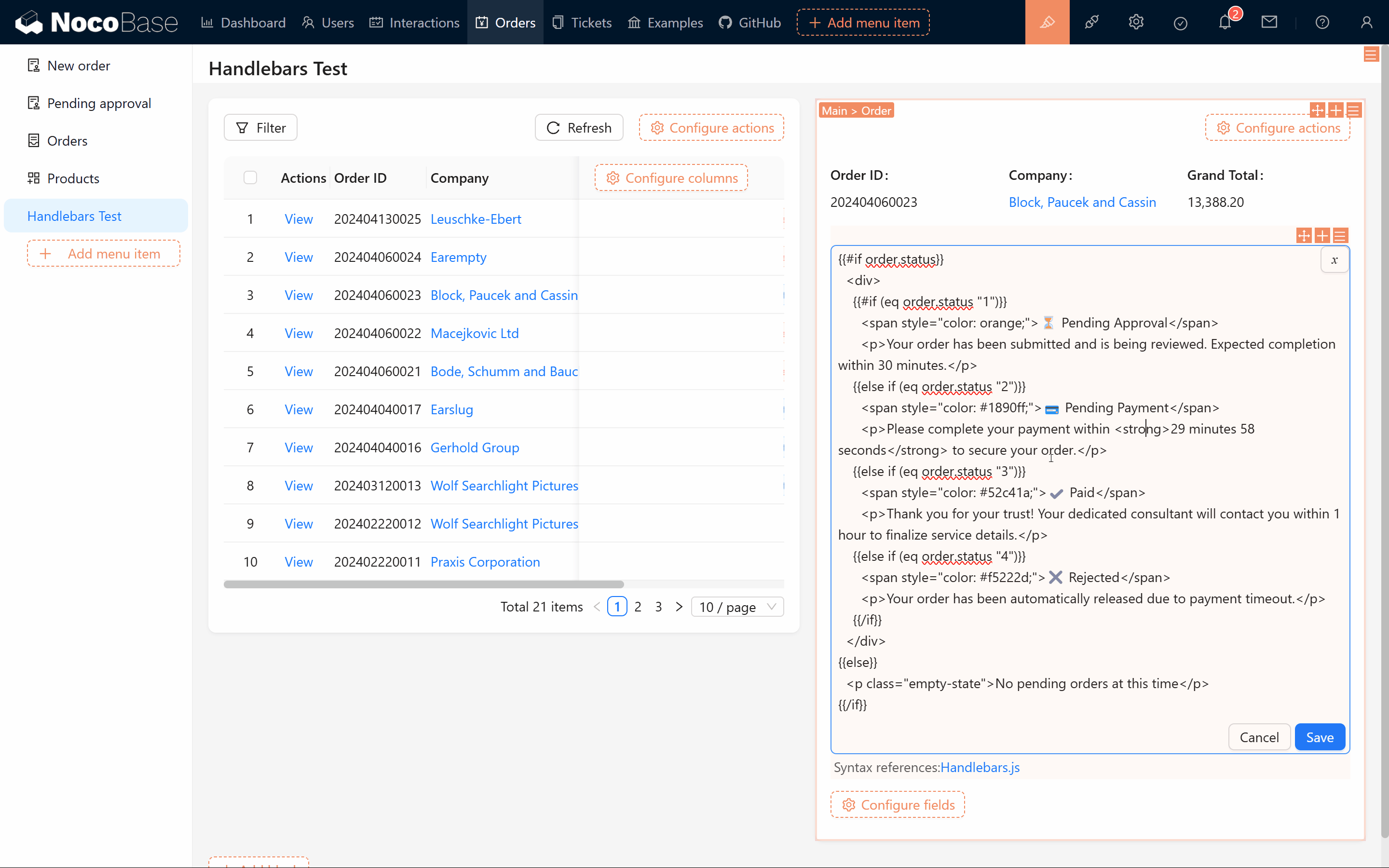The image size is (1389, 868).
Task: Enable the Filter toggle on table
Action: 260,127
